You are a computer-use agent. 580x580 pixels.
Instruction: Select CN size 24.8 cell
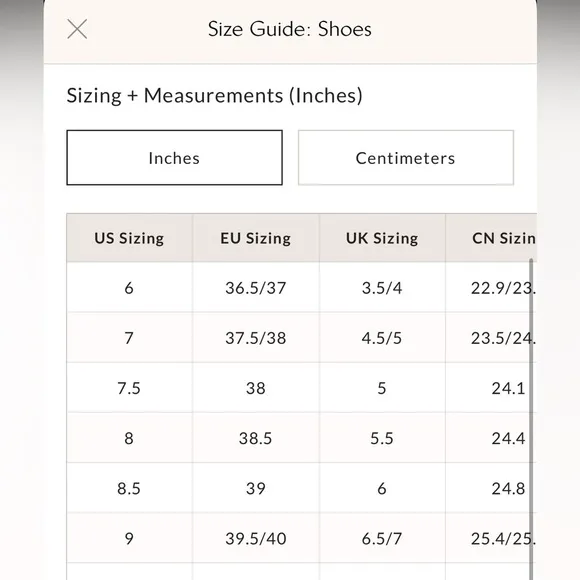(x=491, y=488)
